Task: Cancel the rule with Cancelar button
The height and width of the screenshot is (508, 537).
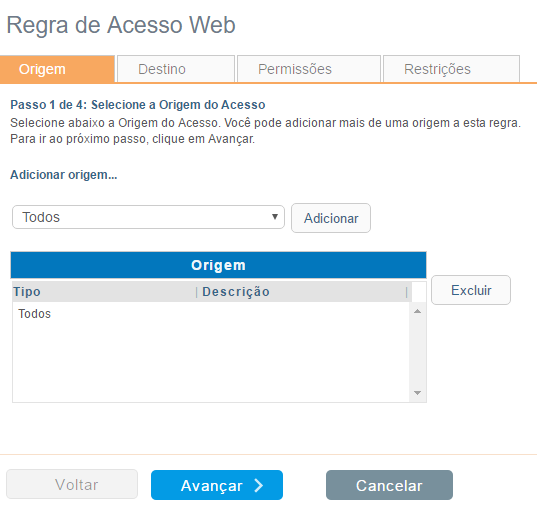Action: [389, 485]
